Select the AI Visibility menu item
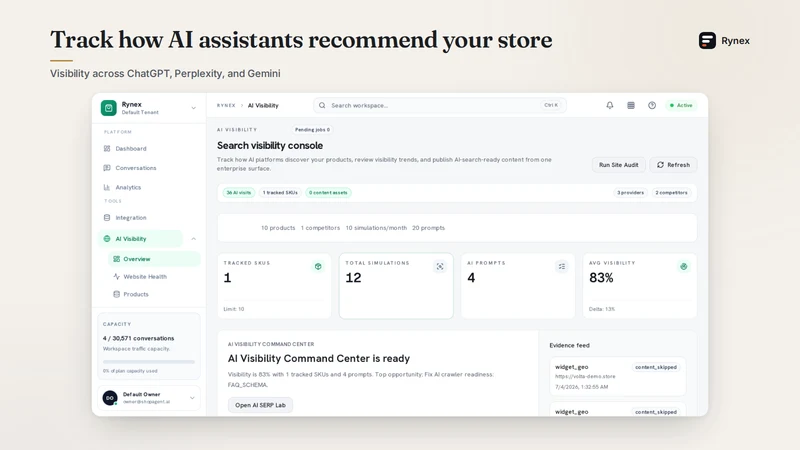The width and height of the screenshot is (800, 450). click(140, 238)
